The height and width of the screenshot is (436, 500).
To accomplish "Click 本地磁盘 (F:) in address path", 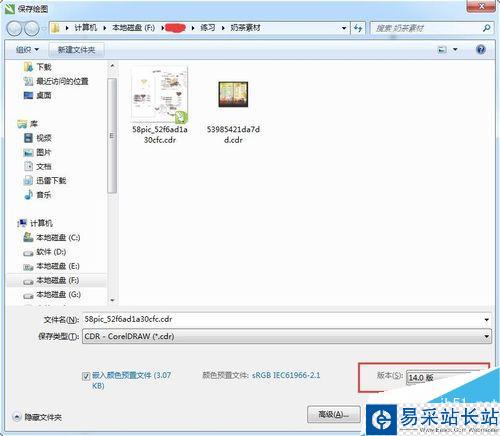I will click(133, 28).
